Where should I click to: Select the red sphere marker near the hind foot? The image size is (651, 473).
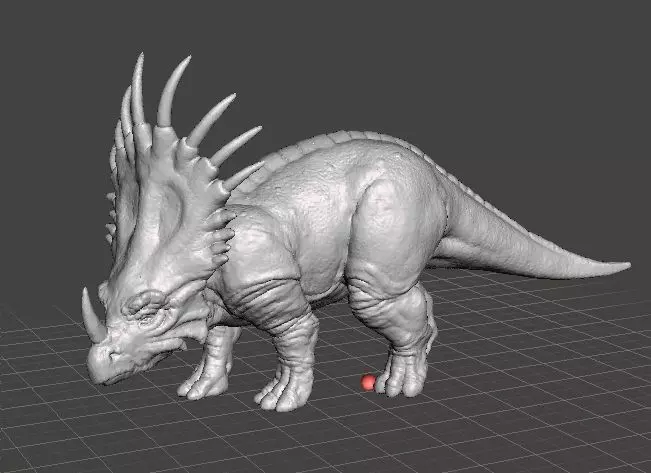(368, 382)
